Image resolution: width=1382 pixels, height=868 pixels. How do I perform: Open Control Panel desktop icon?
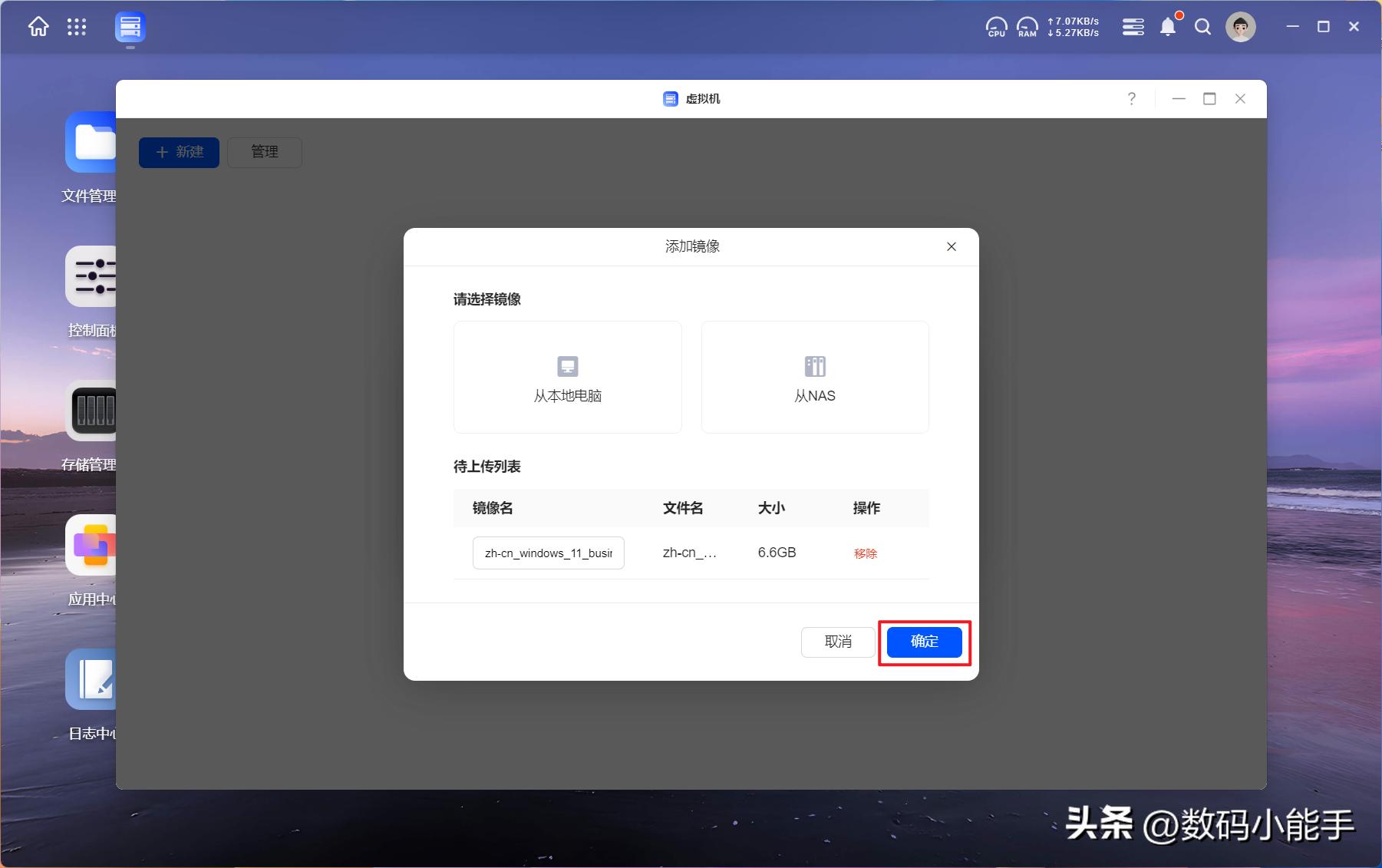click(x=91, y=276)
